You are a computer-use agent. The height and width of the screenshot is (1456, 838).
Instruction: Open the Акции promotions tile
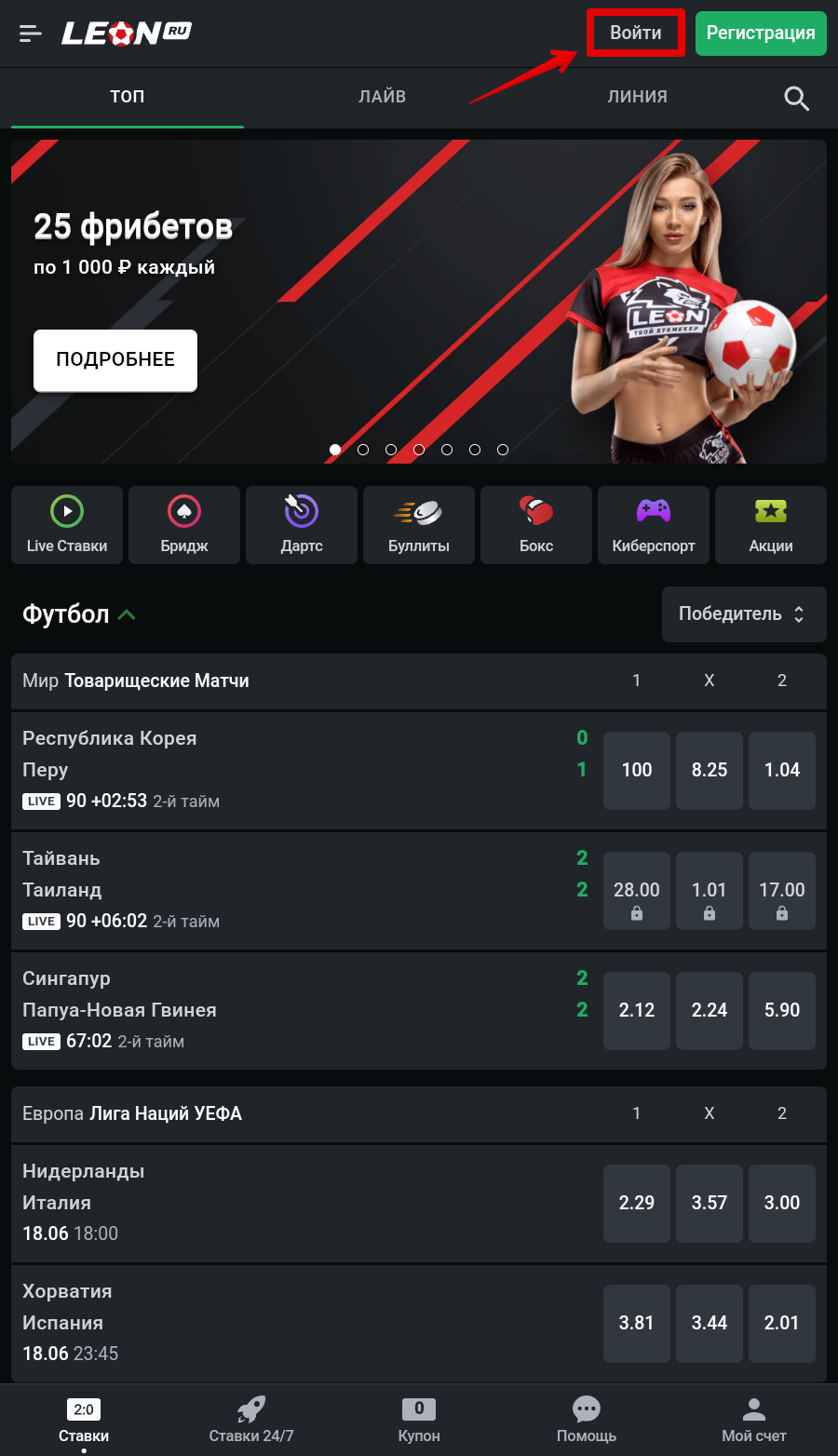(x=771, y=525)
